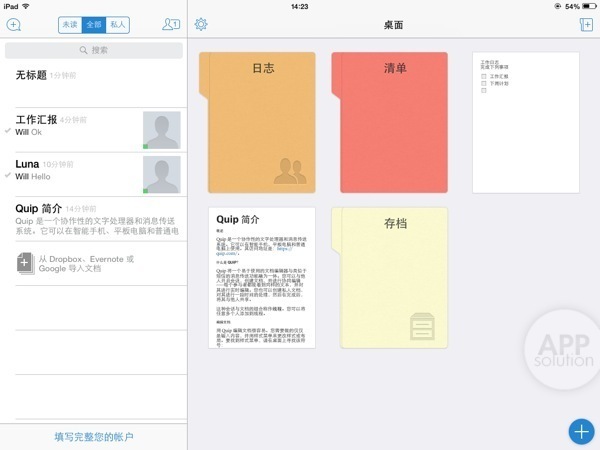This screenshot has height=450, width=600.
Task: Select the 全部 filter tab
Action: pyautogui.click(x=93, y=25)
